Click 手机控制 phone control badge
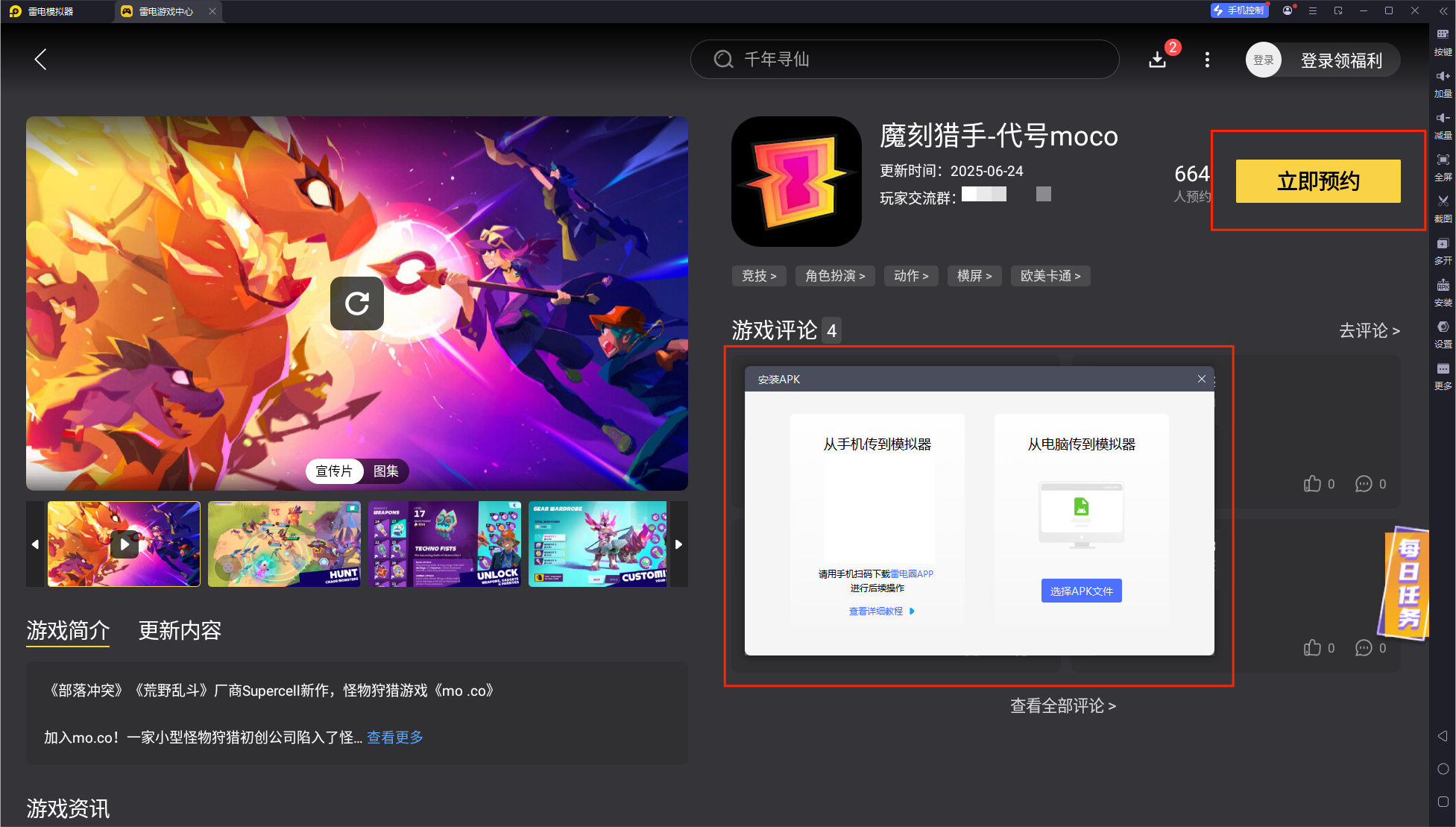The height and width of the screenshot is (827, 1456). (x=1239, y=10)
